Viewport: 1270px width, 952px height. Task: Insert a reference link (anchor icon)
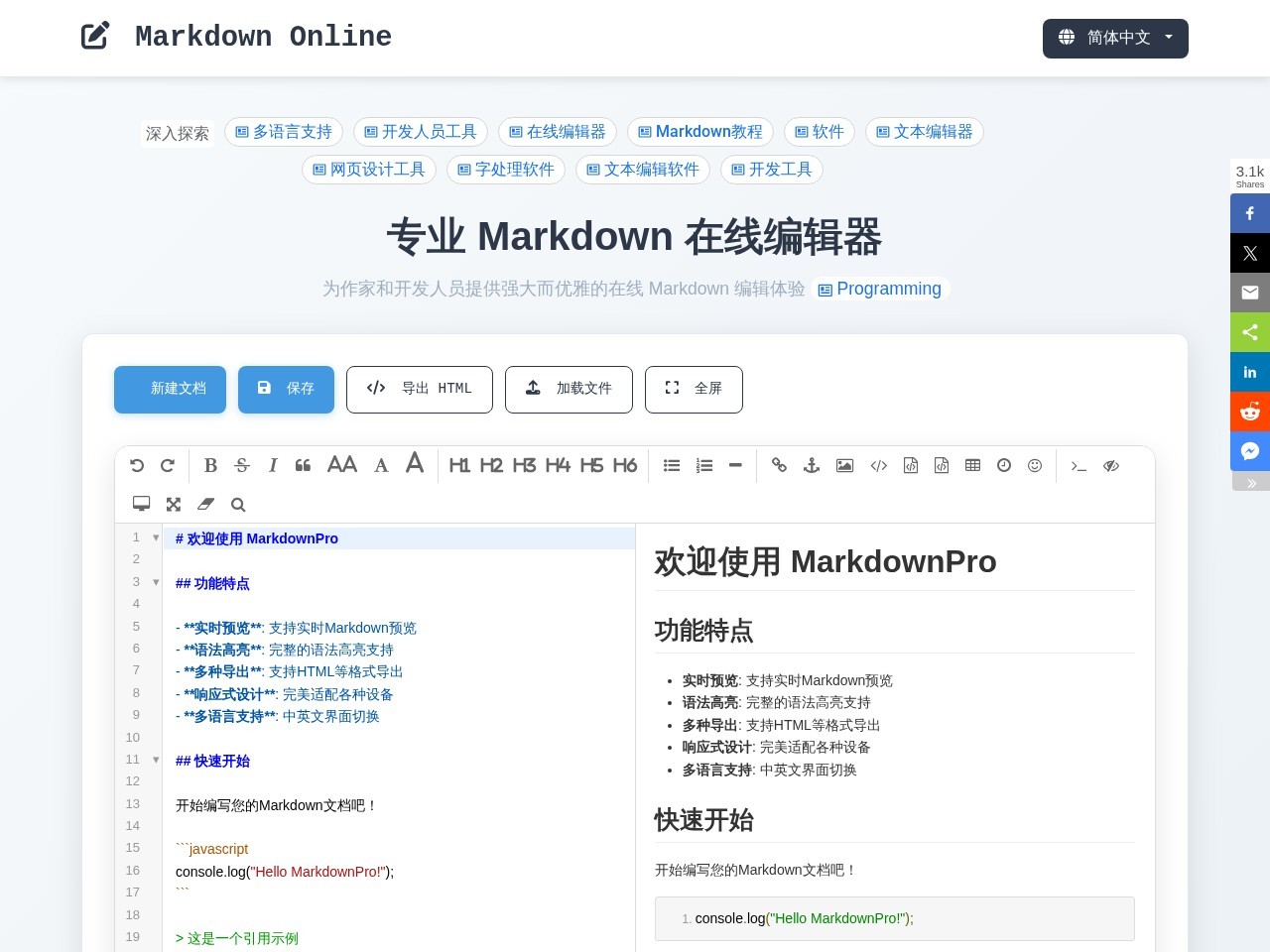812,465
